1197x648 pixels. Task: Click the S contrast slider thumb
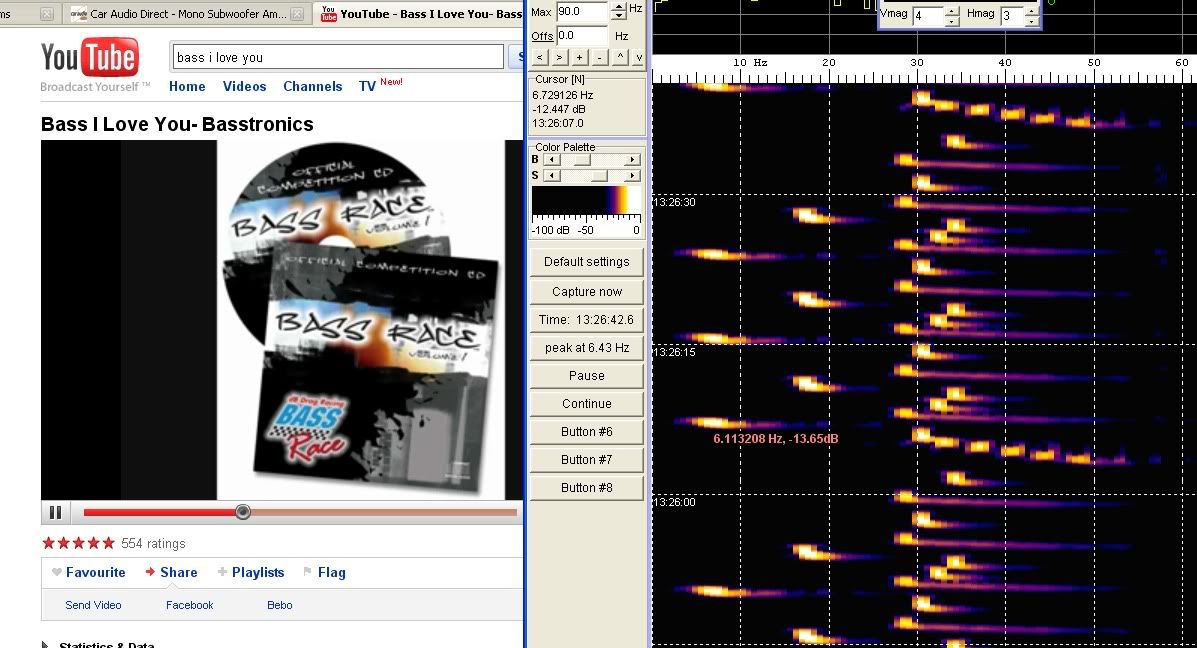[600, 176]
